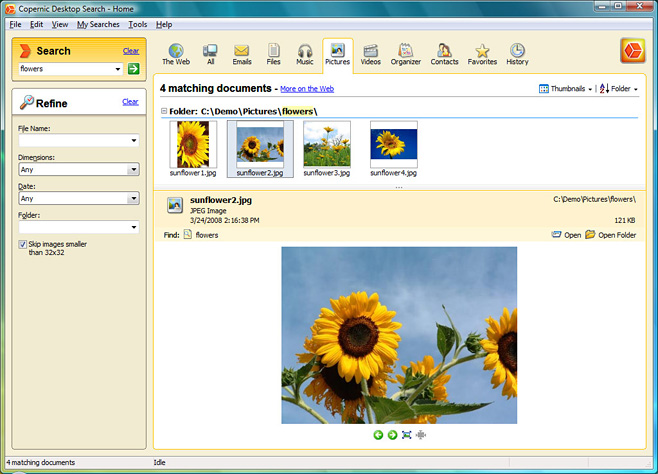The height and width of the screenshot is (474, 658).
Task: Show Favorites star category
Action: click(x=482, y=55)
